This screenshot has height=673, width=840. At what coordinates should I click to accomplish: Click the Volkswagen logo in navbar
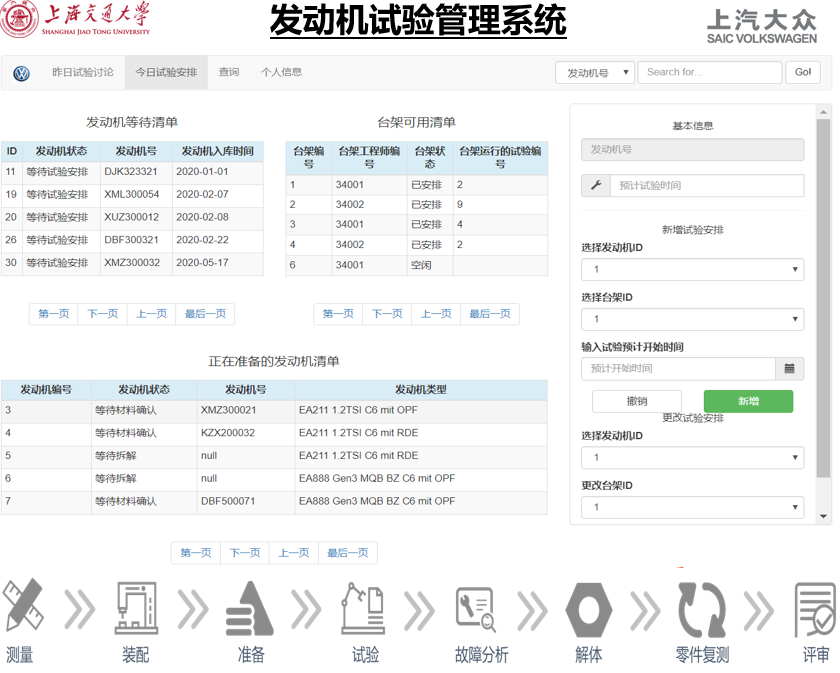[22, 73]
